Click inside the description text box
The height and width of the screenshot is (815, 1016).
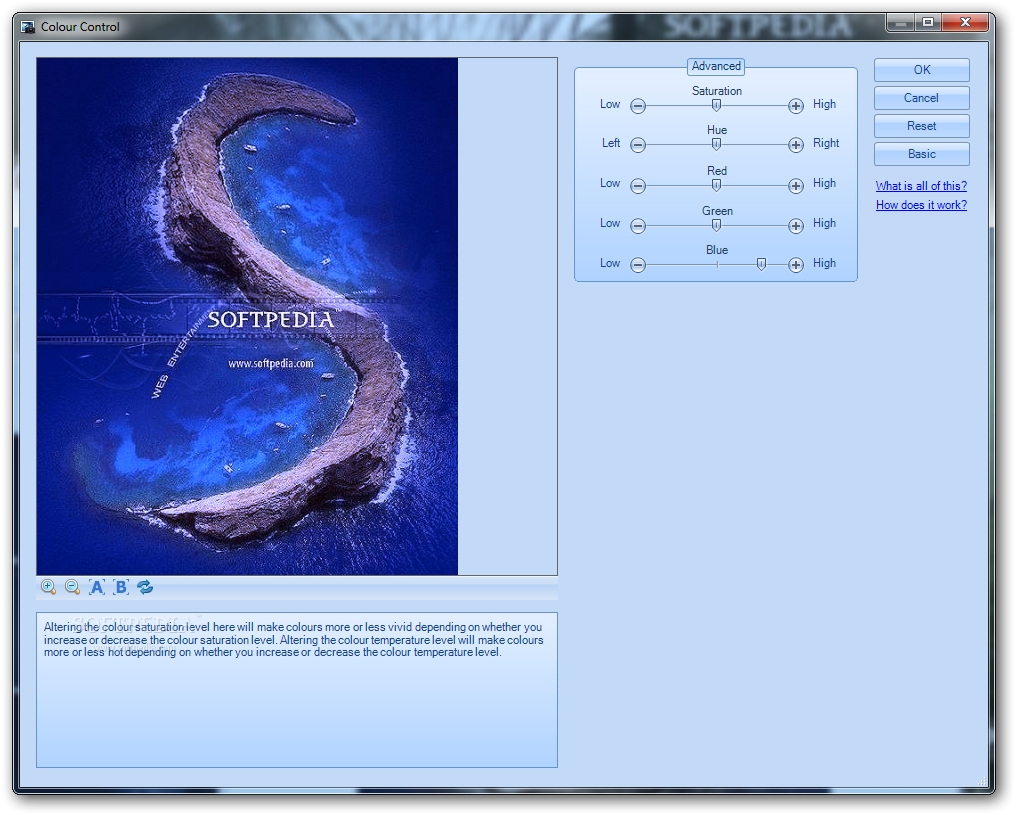(297, 690)
